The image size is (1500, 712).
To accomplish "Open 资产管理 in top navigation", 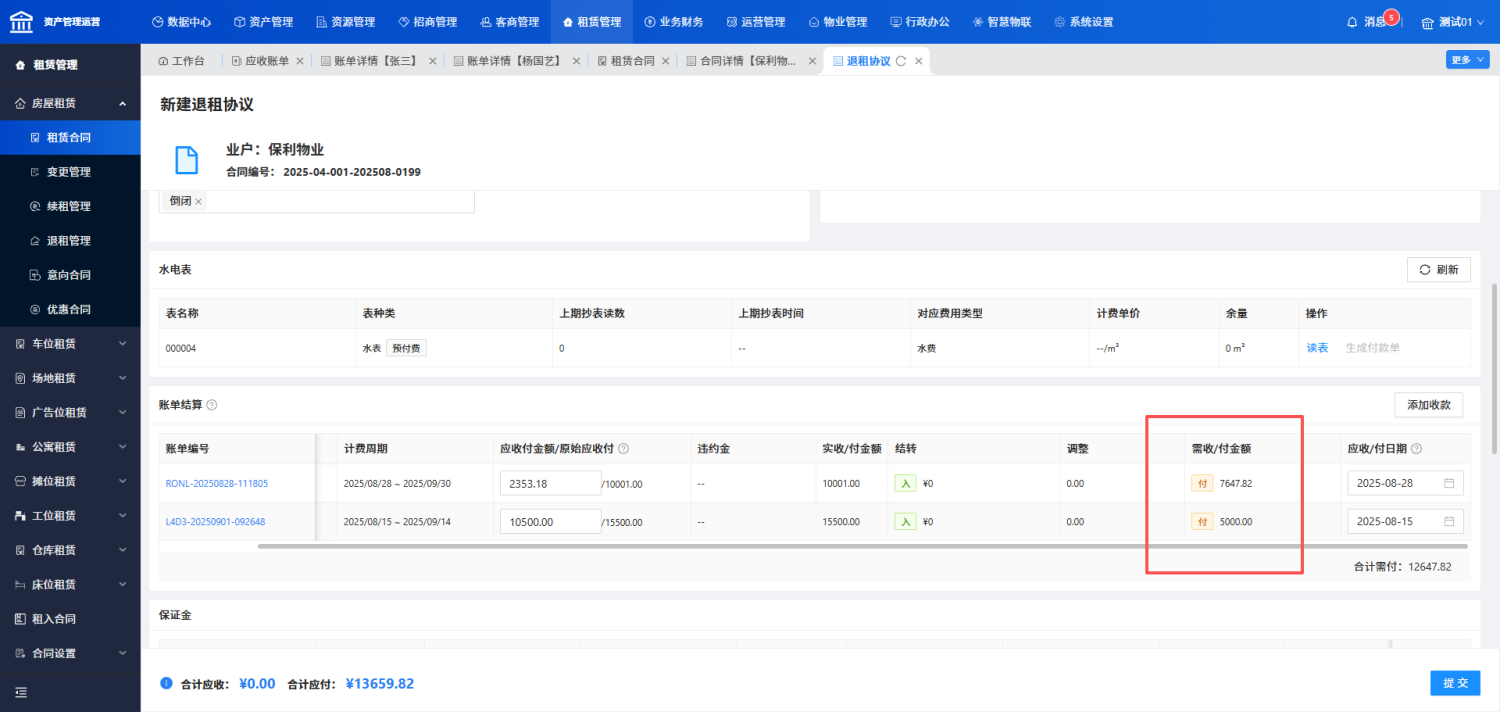I will tap(263, 22).
